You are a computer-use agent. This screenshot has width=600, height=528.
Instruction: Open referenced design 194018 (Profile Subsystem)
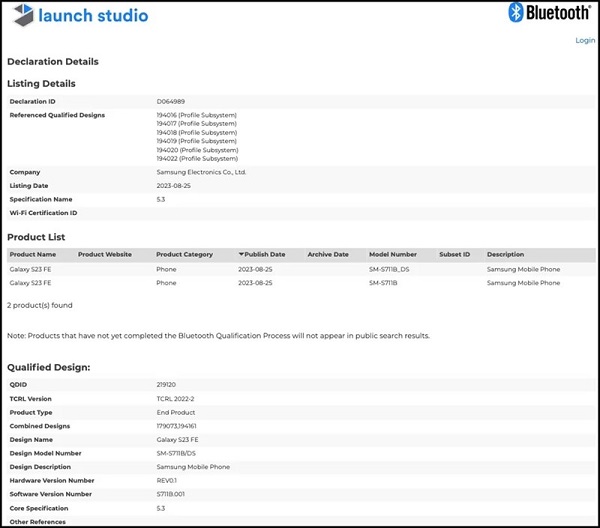[x=197, y=133]
